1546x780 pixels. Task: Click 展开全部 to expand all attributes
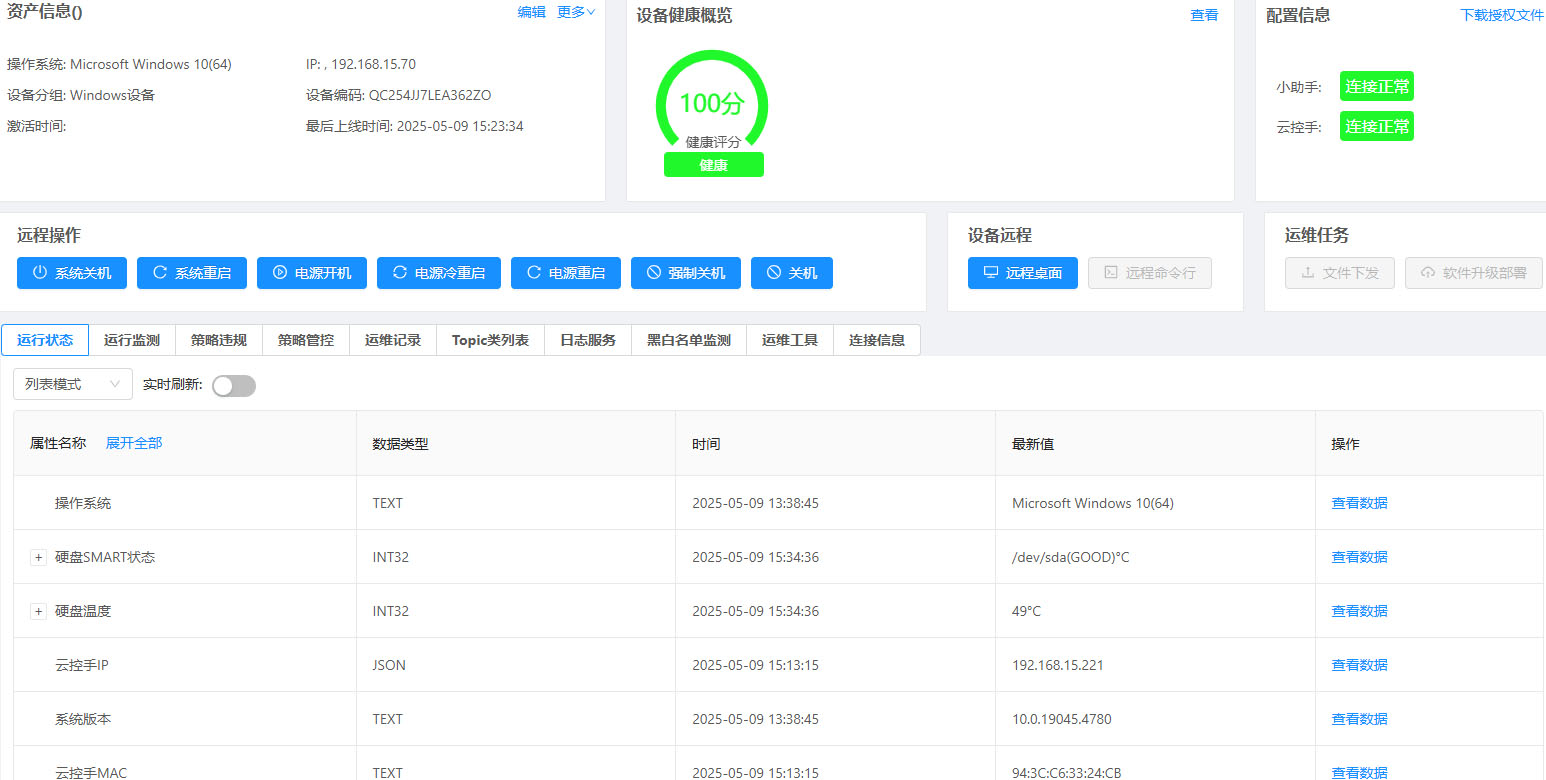pyautogui.click(x=134, y=443)
